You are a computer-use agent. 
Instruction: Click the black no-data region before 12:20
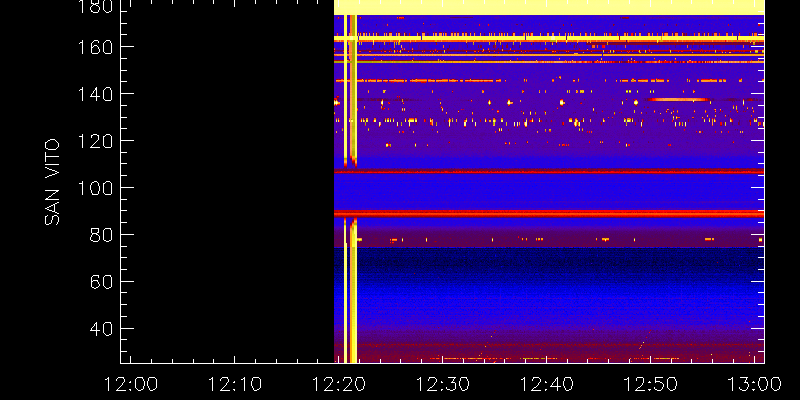(x=228, y=181)
